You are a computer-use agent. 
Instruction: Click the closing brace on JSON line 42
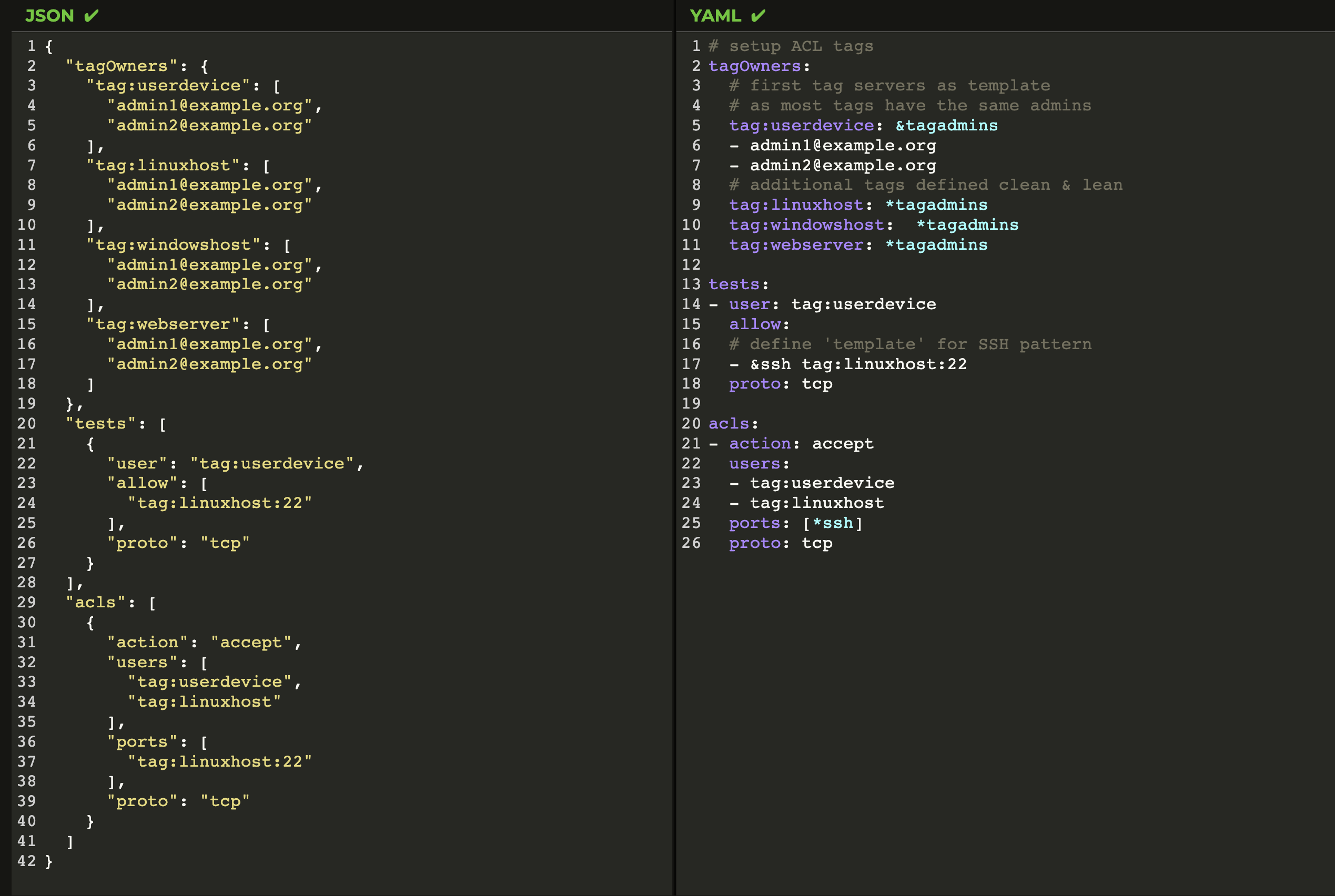click(48, 861)
